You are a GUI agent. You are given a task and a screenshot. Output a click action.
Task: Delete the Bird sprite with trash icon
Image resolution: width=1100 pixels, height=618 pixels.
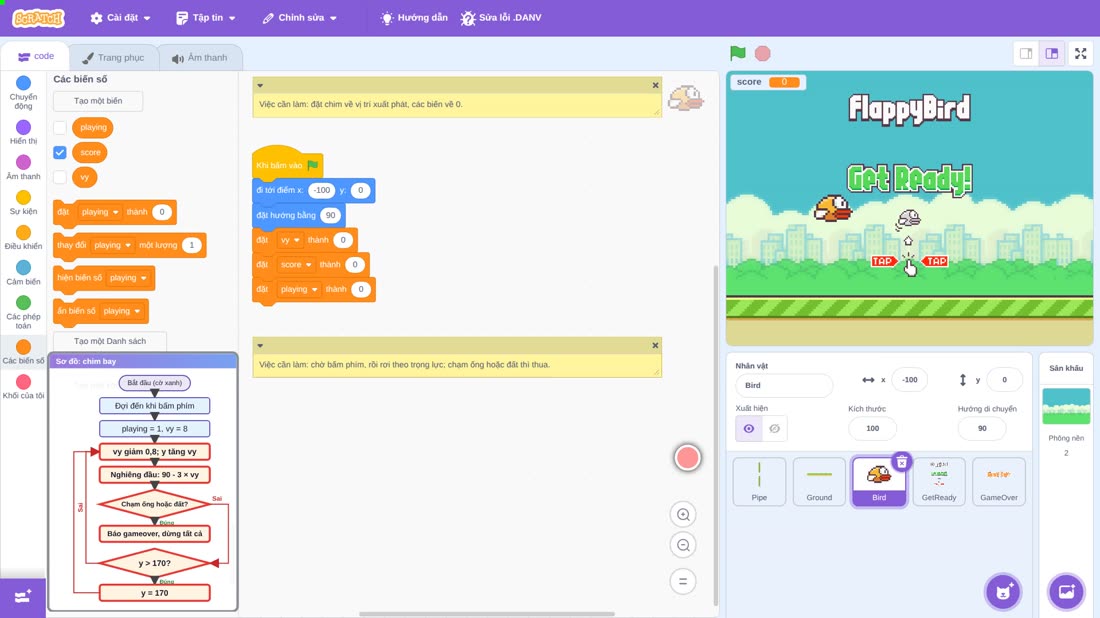point(901,462)
